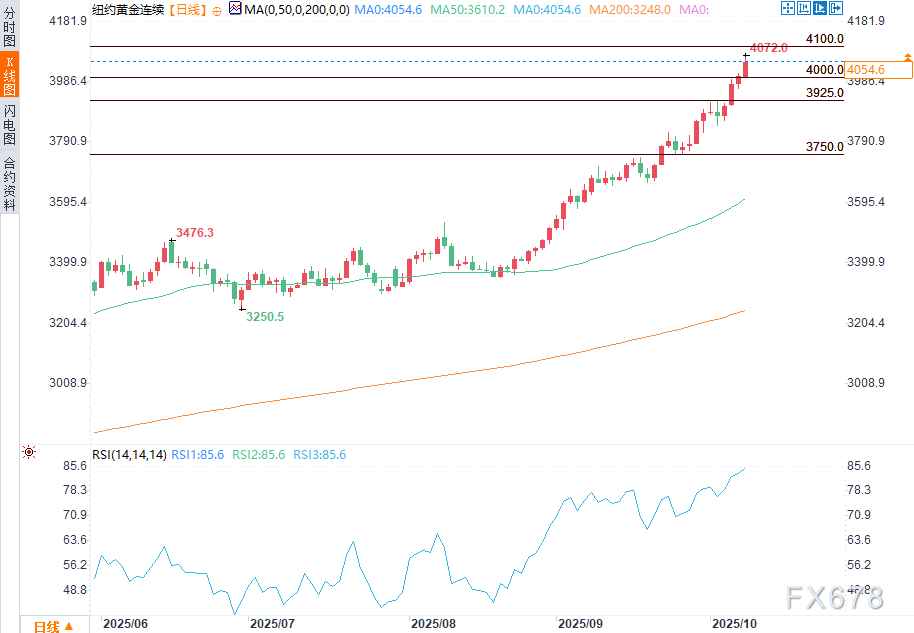Click the 3750.0 horizontal support line label
The width and height of the screenshot is (914, 633).
coord(825,147)
